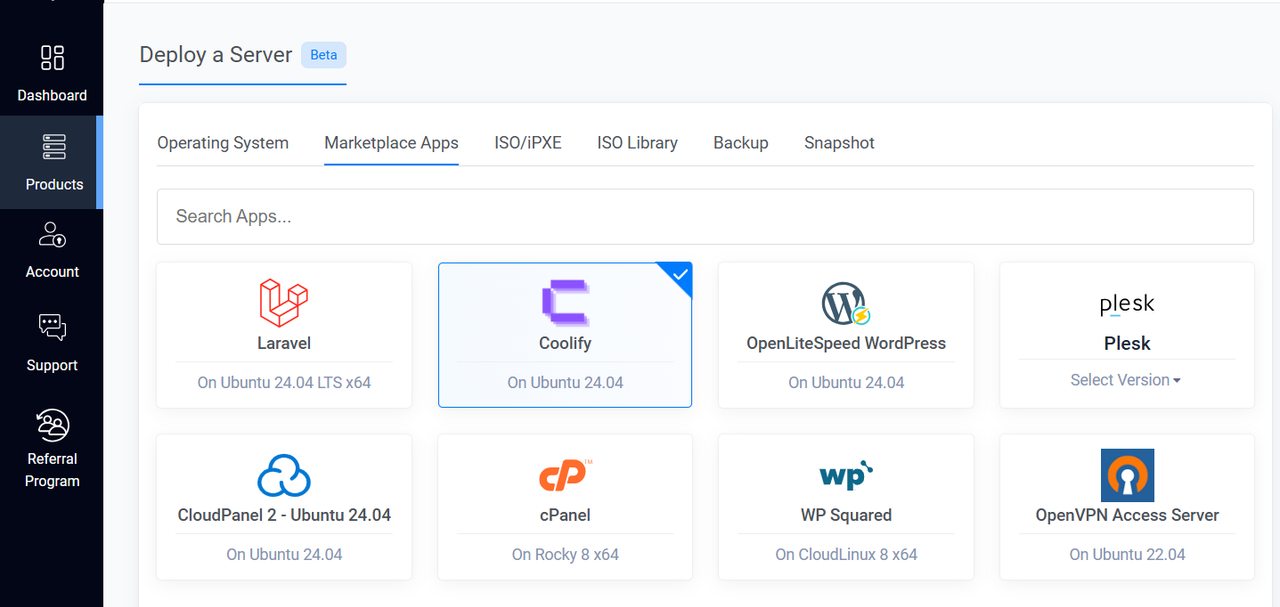This screenshot has width=1280, height=607.
Task: Click the Dashboard label in sidebar
Action: pos(52,96)
